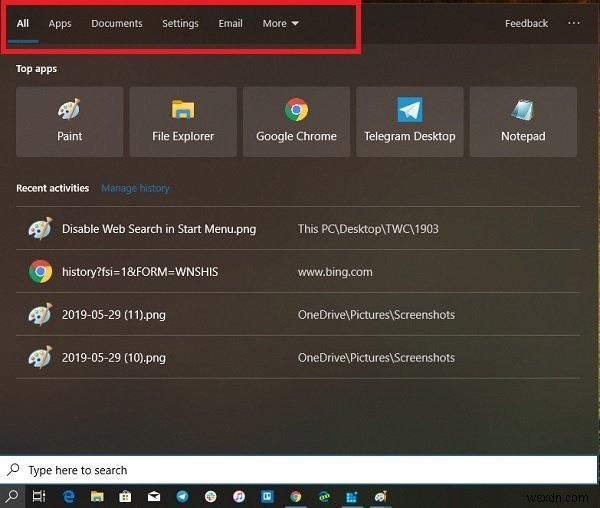Click the Chrome icon beside the bing history entry
Screen dimensions: 600x508
click(40, 272)
